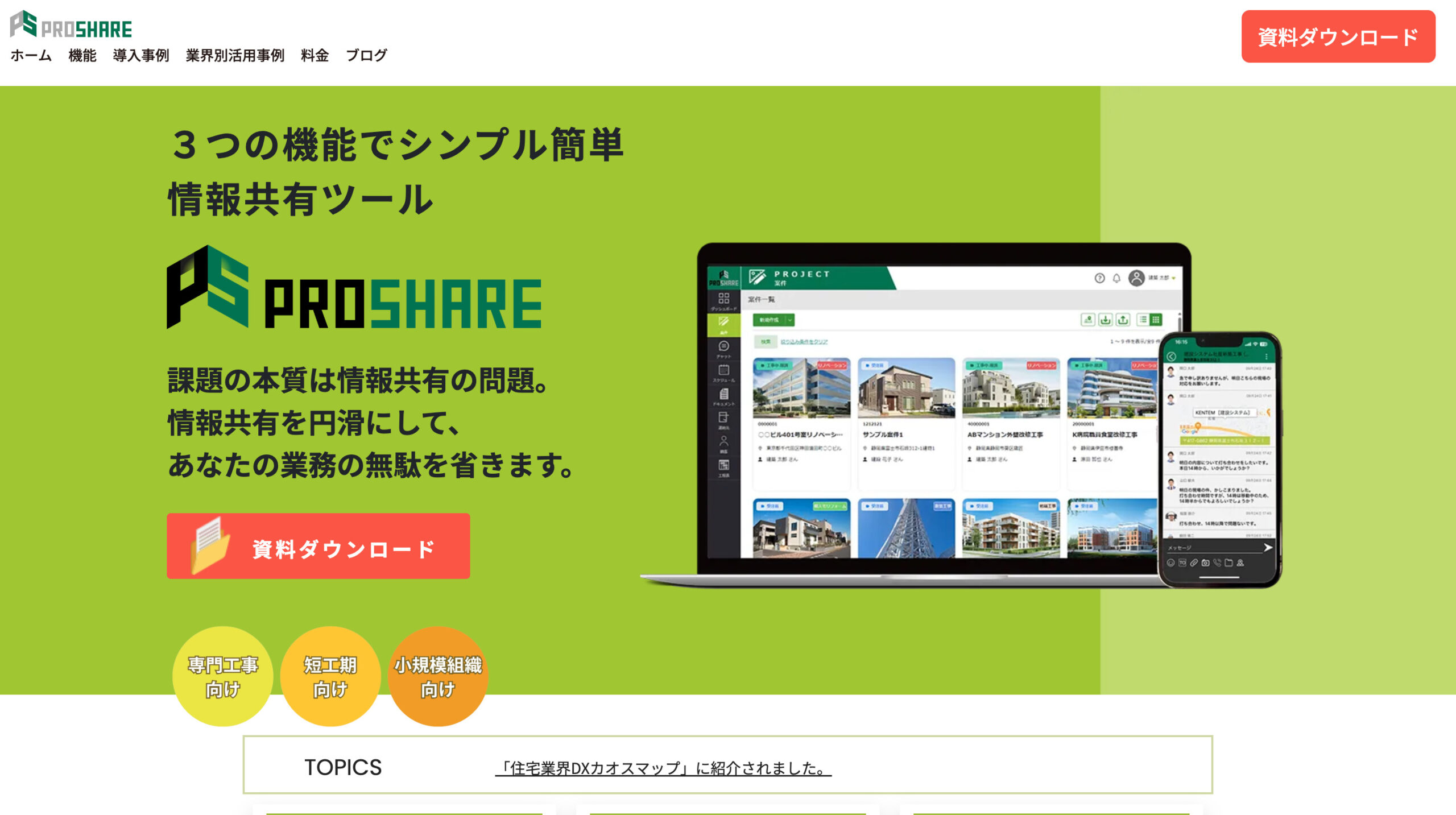Click the TOPICS label
Screen dimensions: 1456x815
pos(343,767)
